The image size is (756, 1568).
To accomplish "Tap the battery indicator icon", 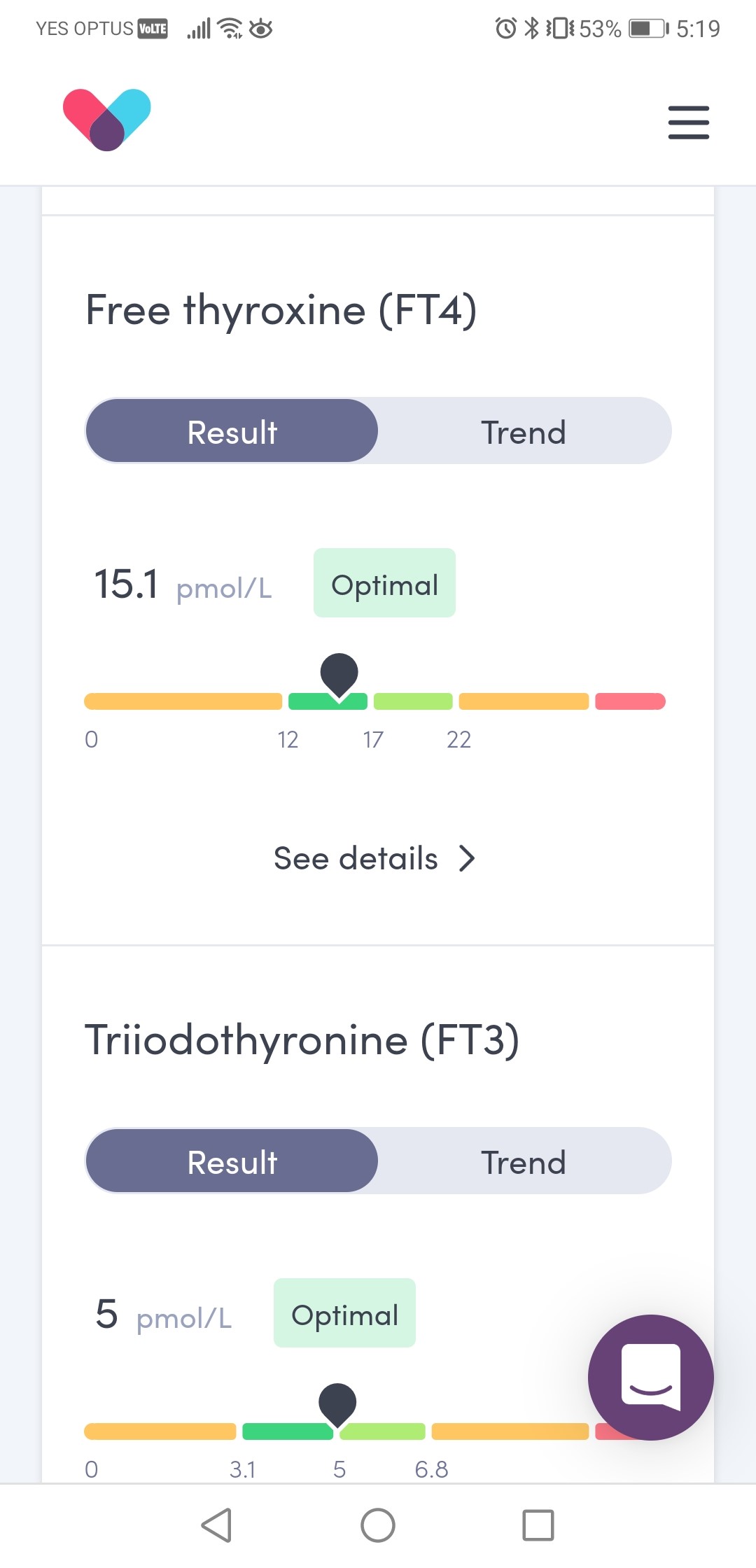I will [x=648, y=29].
